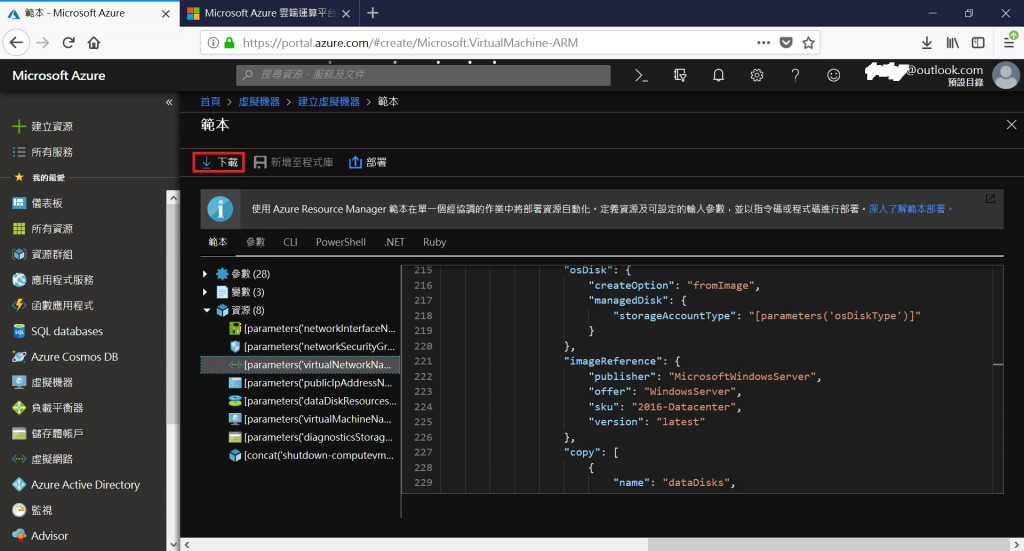The width and height of the screenshot is (1024, 551).
Task: Expand the Parameters (28) tree node
Action: point(205,274)
